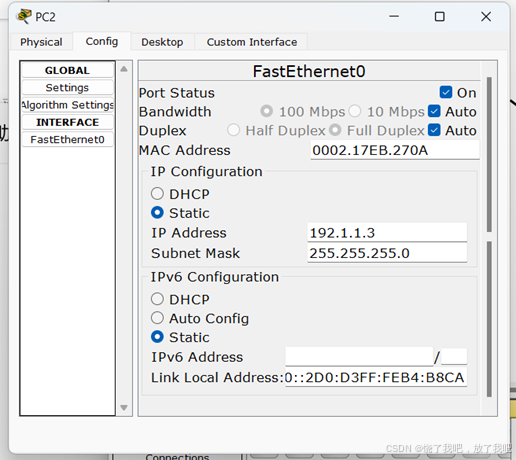
Task: Select DHCP under IP Configuration
Action: coord(157,194)
